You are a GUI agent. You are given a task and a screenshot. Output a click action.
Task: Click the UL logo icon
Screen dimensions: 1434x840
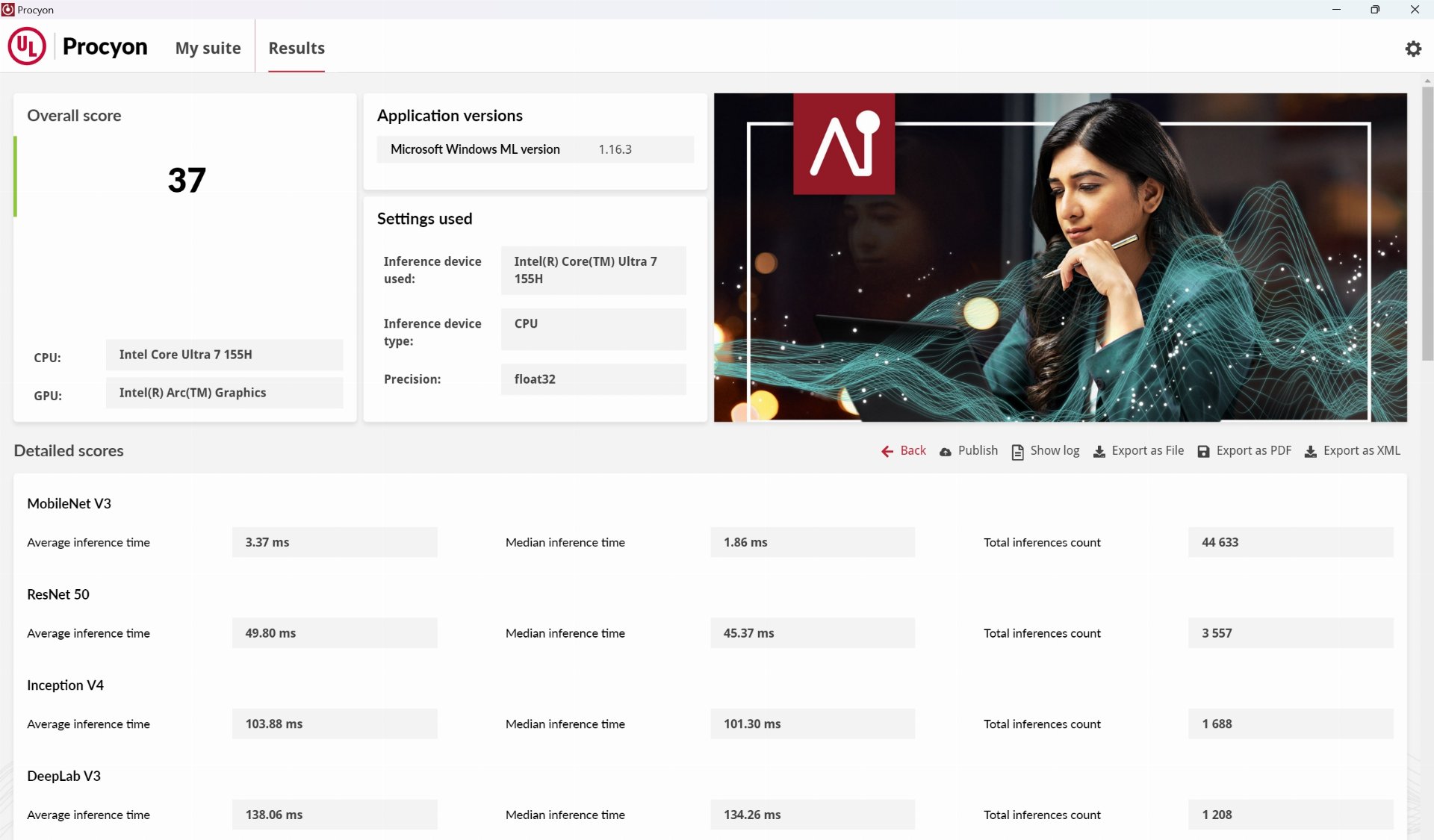(x=27, y=46)
